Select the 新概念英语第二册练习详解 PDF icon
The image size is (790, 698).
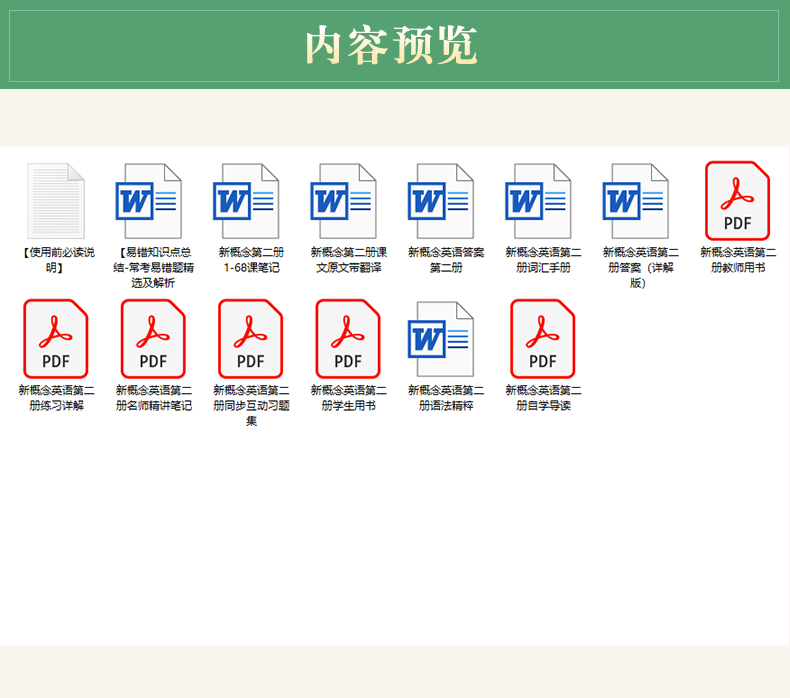pyautogui.click(x=56, y=339)
